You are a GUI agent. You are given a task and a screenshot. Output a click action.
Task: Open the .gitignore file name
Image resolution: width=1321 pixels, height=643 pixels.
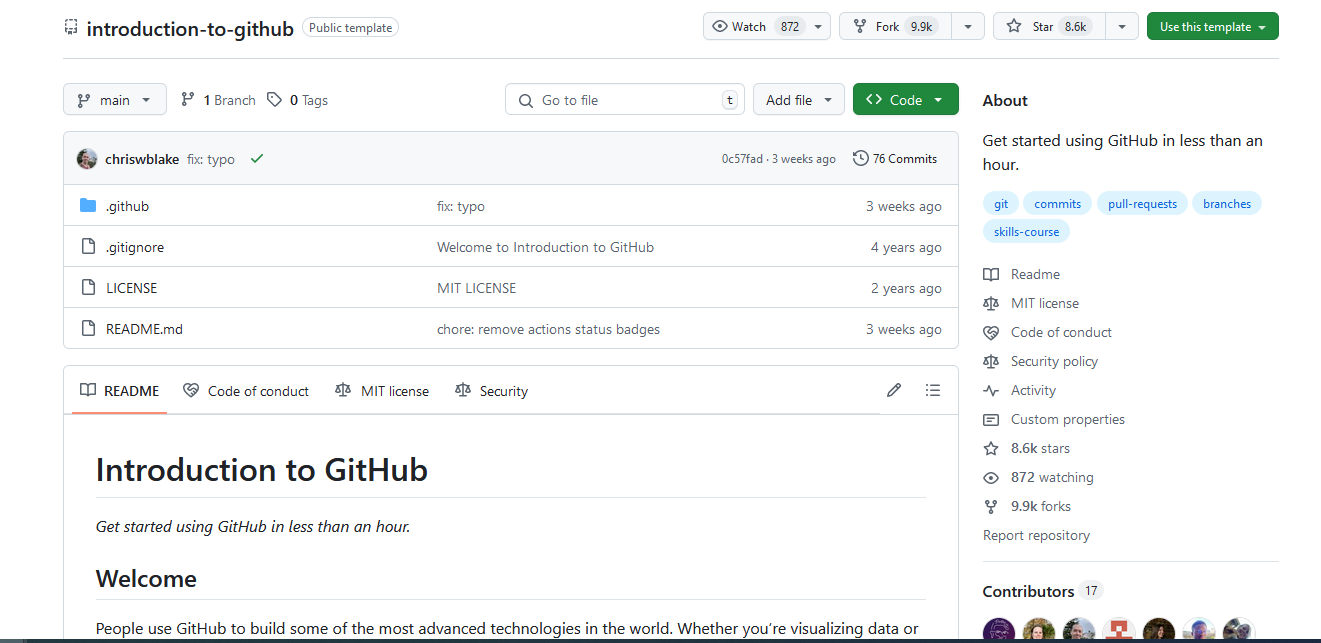pyautogui.click(x=135, y=247)
